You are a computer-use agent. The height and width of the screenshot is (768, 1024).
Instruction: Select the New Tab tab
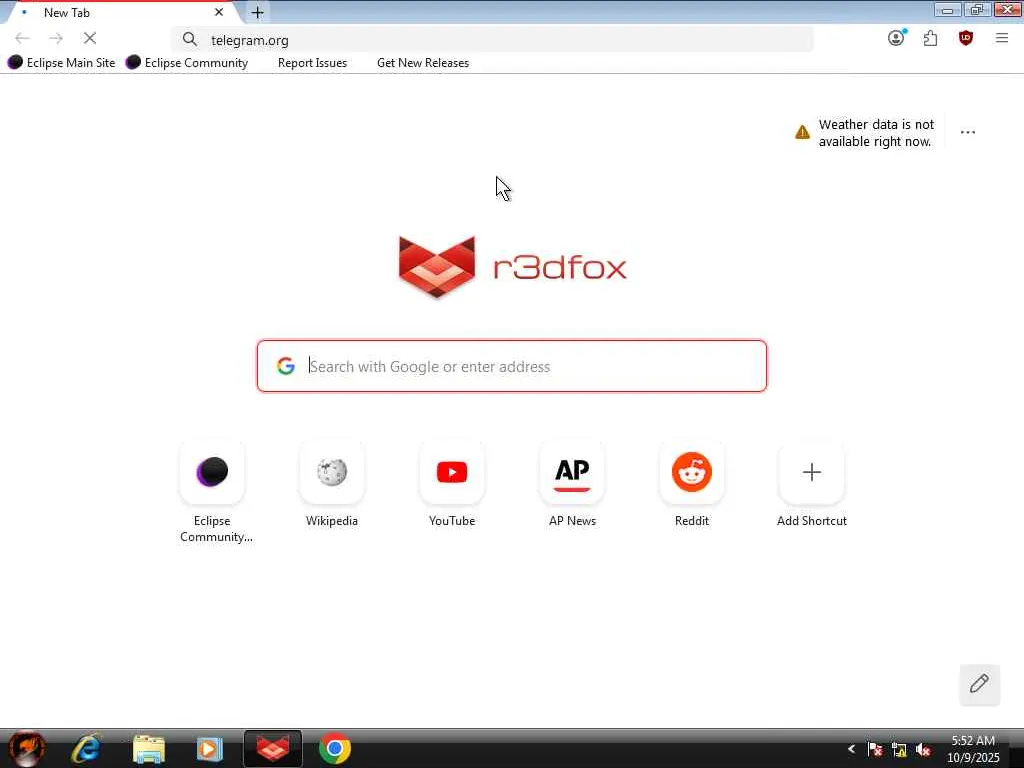[121, 12]
